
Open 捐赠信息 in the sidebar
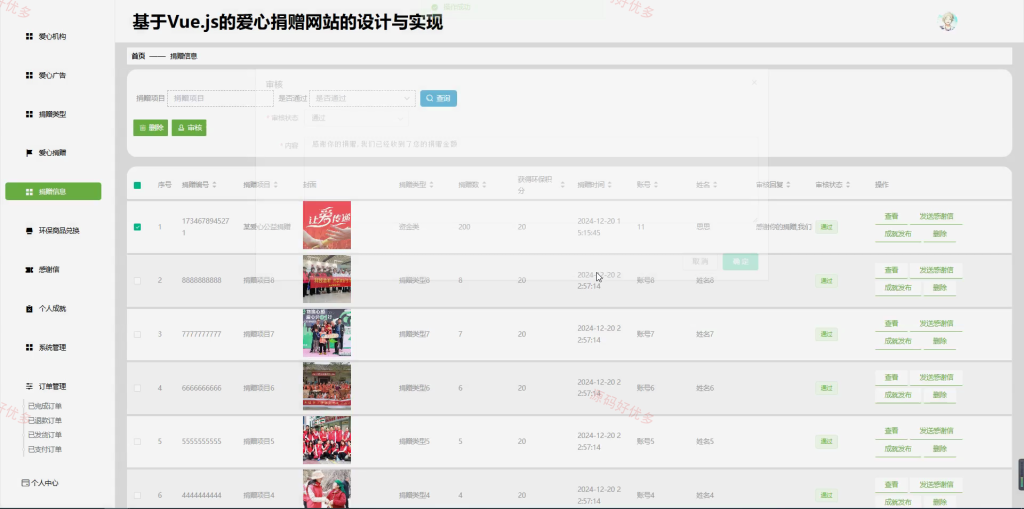[x=53, y=191]
